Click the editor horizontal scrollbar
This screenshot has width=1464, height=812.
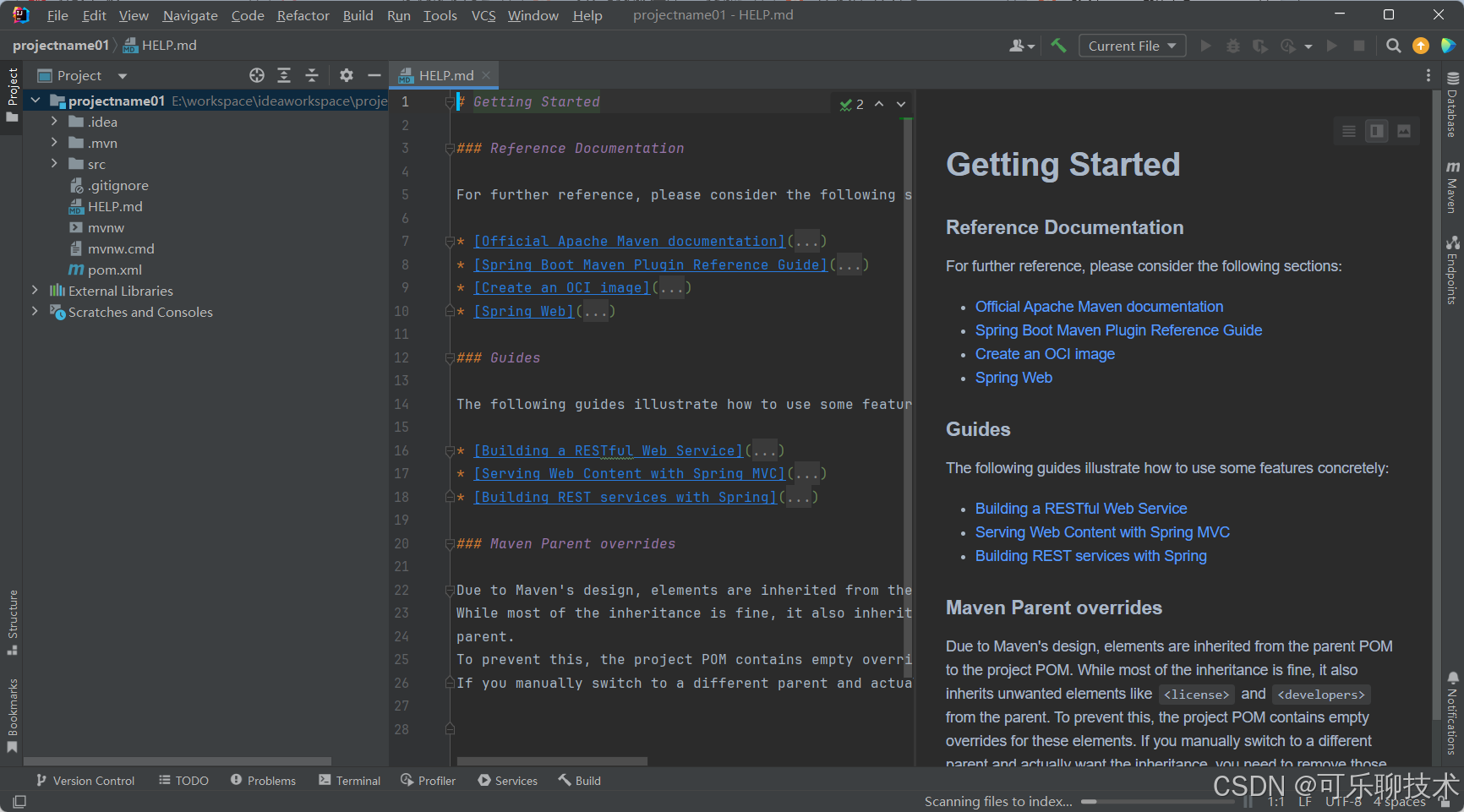552,761
